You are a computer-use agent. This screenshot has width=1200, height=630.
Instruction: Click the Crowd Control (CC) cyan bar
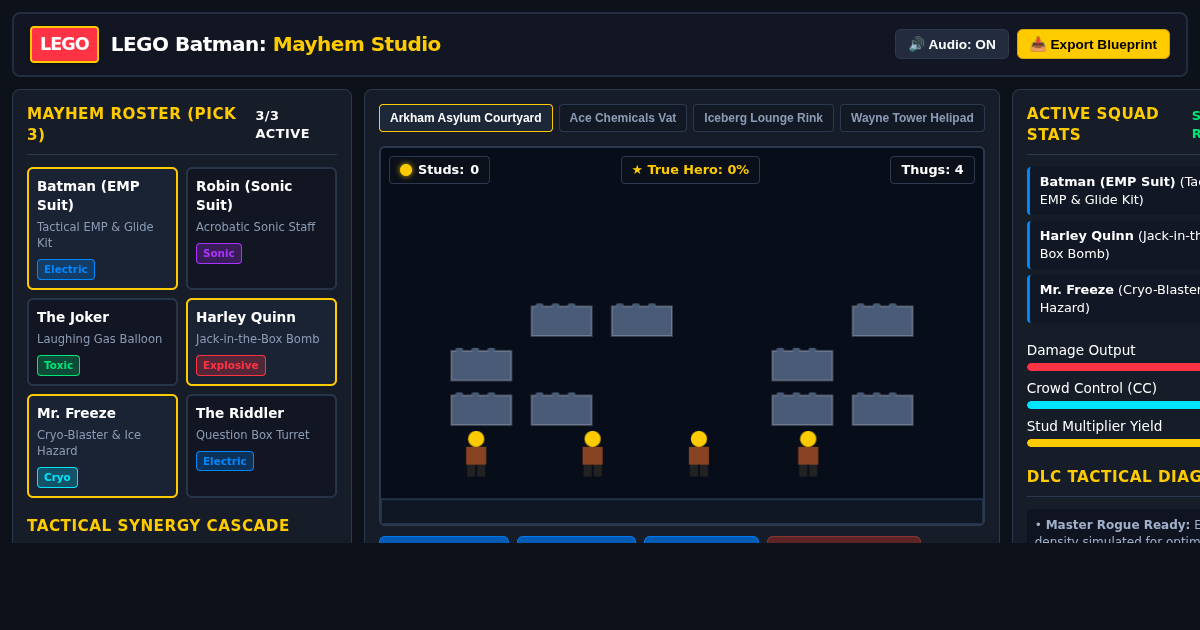(1113, 405)
